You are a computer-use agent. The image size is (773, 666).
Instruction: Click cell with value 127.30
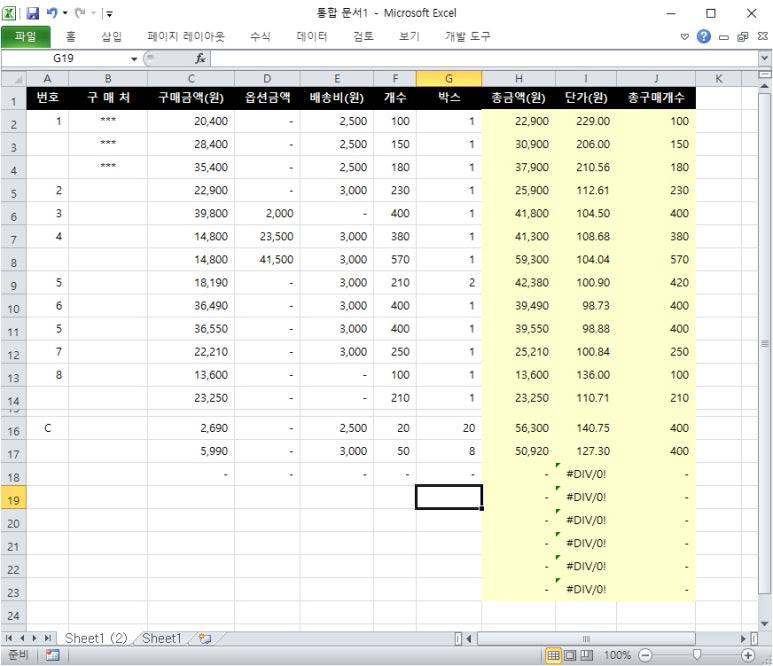point(586,451)
